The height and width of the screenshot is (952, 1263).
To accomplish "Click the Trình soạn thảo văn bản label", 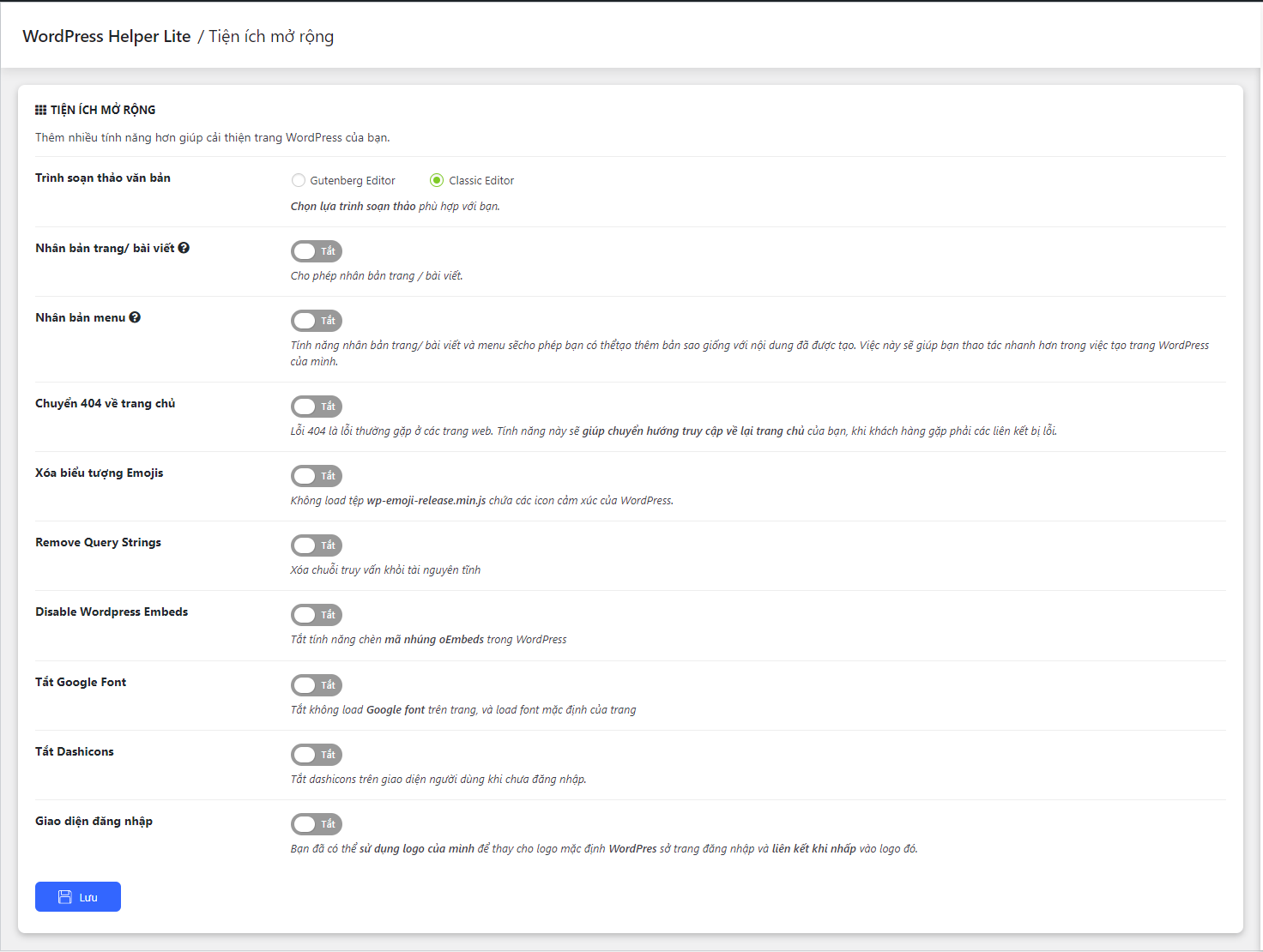I will click(x=103, y=178).
